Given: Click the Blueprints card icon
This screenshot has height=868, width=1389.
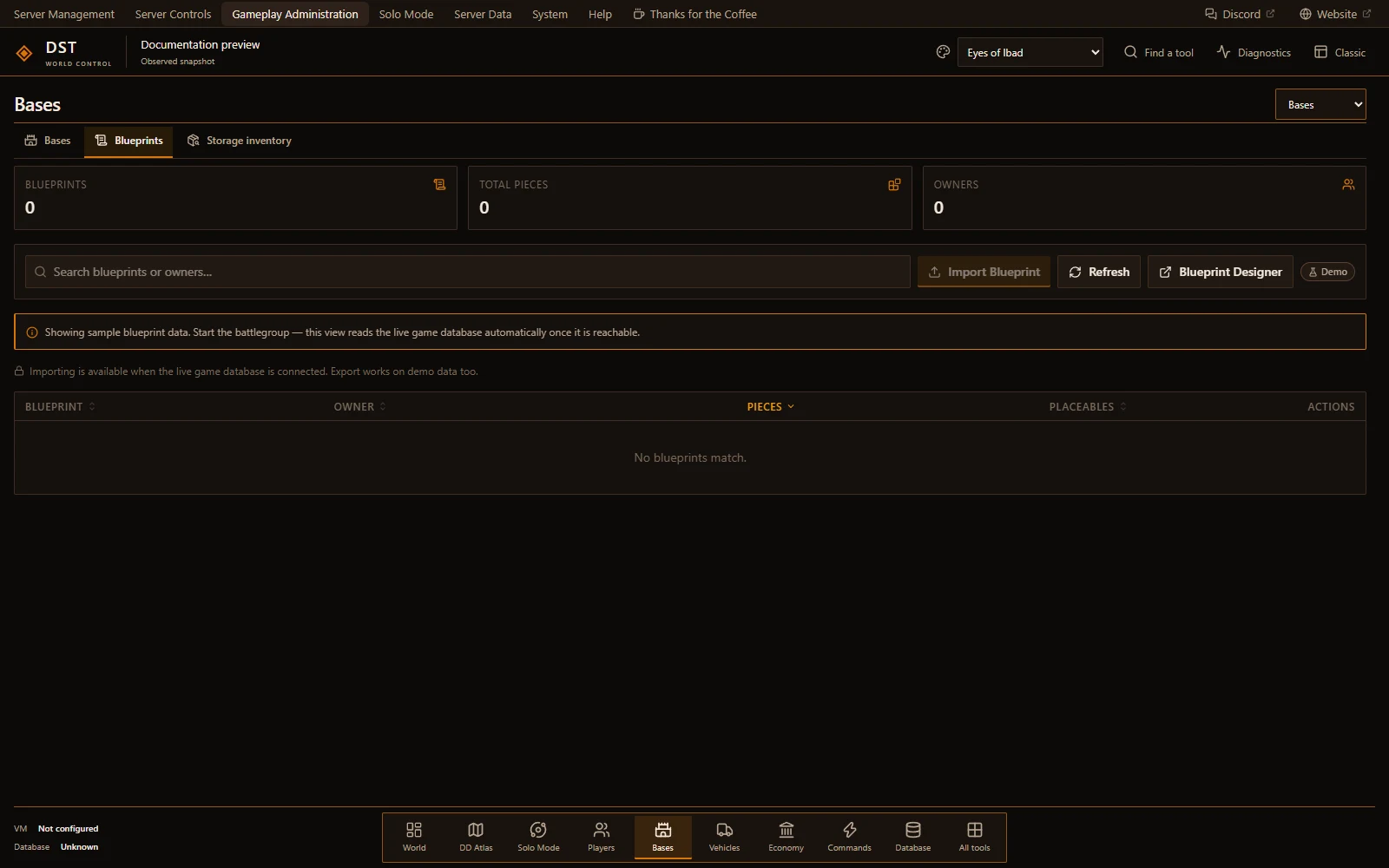Looking at the screenshot, I should tap(439, 184).
